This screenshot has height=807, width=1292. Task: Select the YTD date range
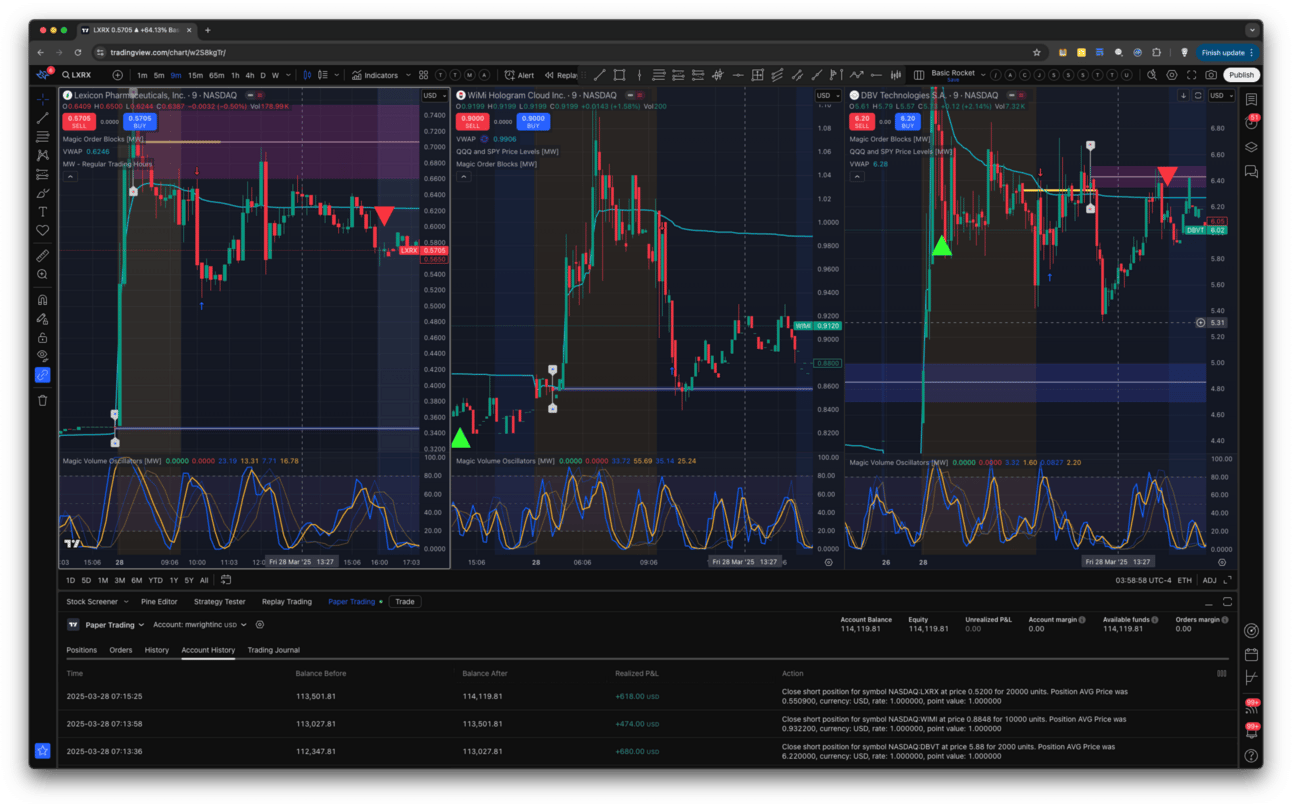pos(155,580)
